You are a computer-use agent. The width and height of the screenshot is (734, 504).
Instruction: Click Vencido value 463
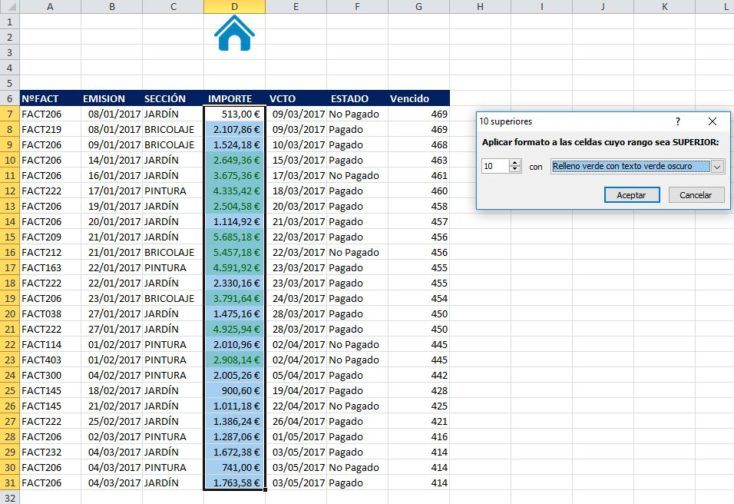pos(418,160)
